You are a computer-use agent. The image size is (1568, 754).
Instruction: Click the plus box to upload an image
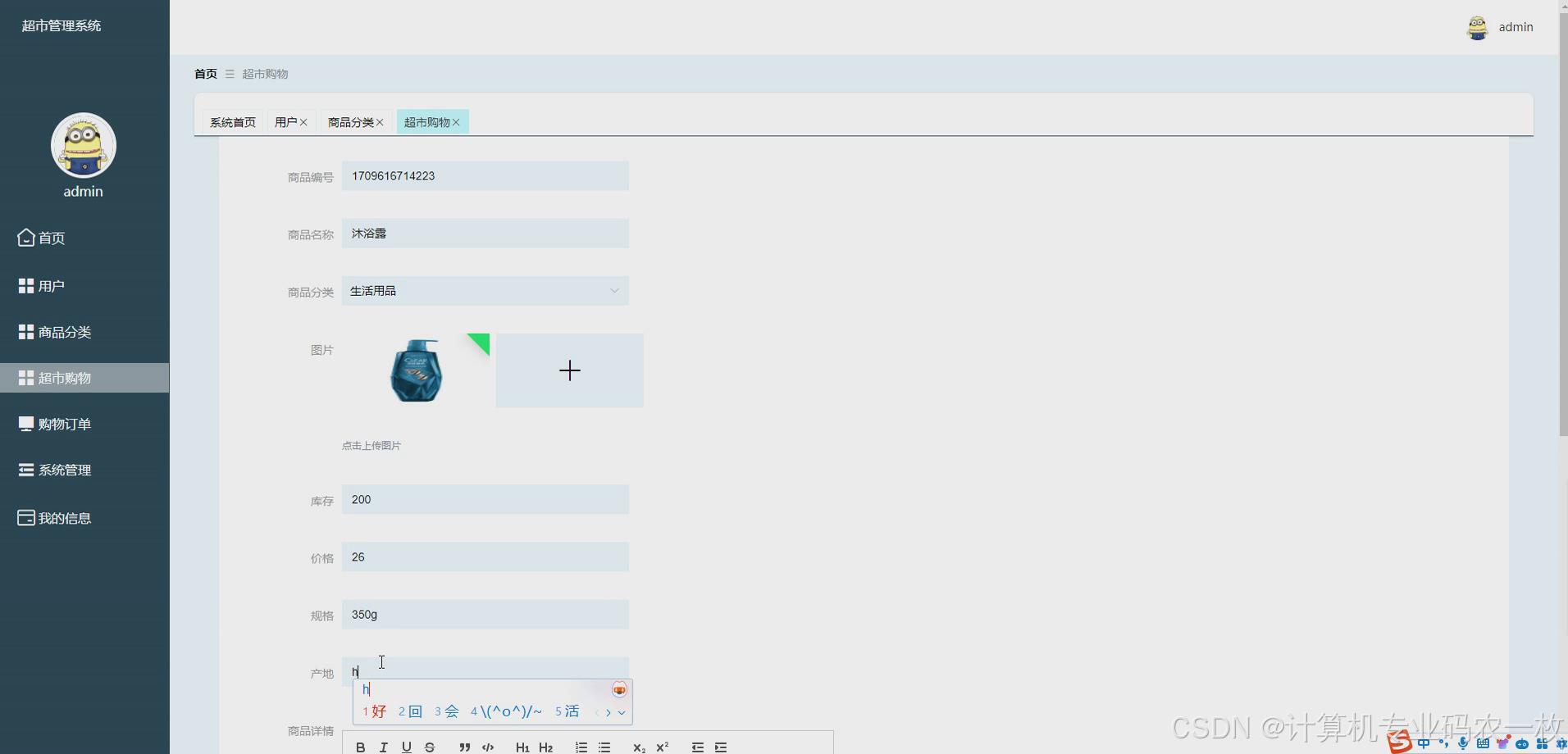tap(570, 370)
